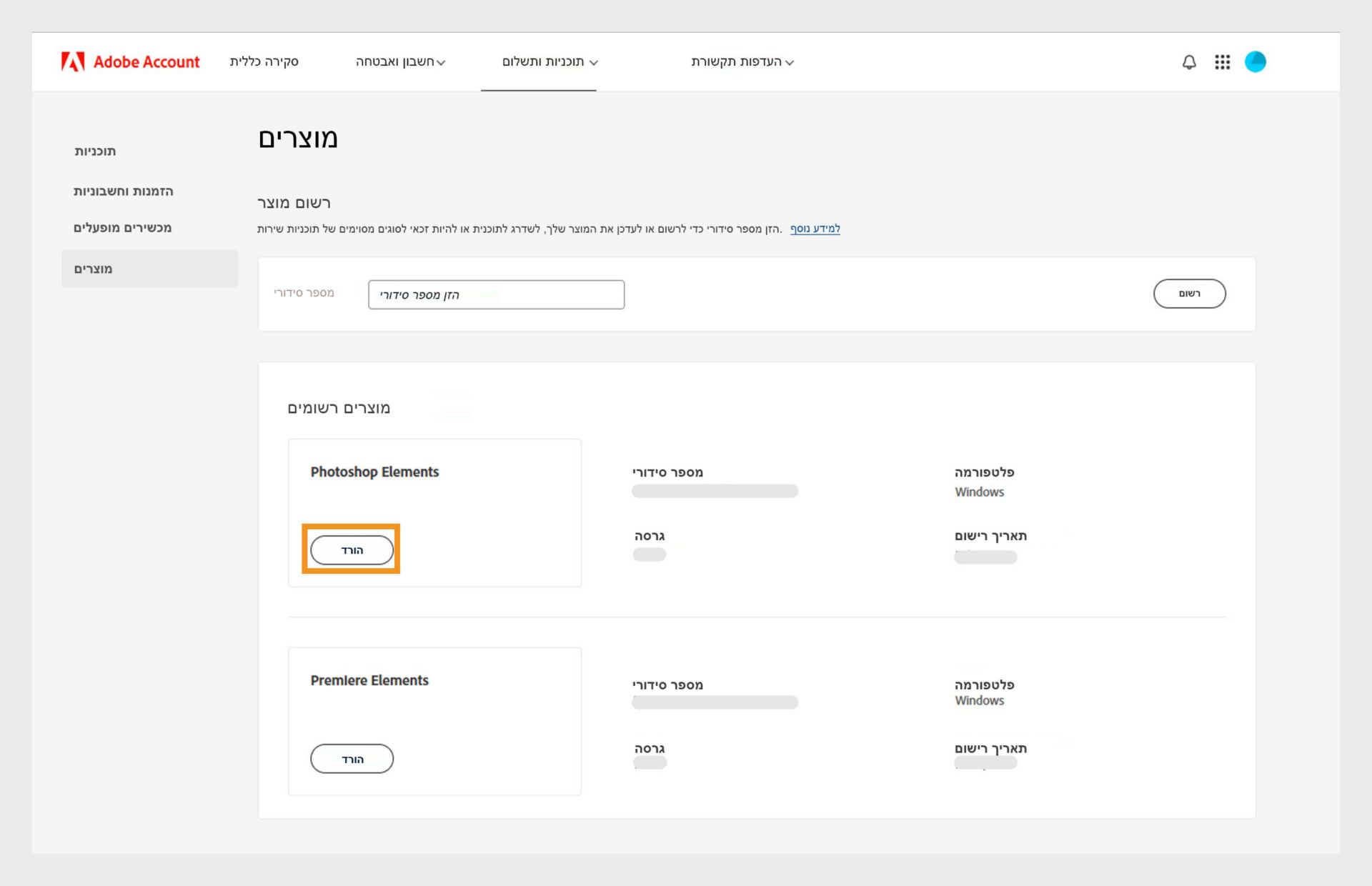This screenshot has height=886, width=1372.
Task: Click the serial number input field
Action: pos(496,294)
